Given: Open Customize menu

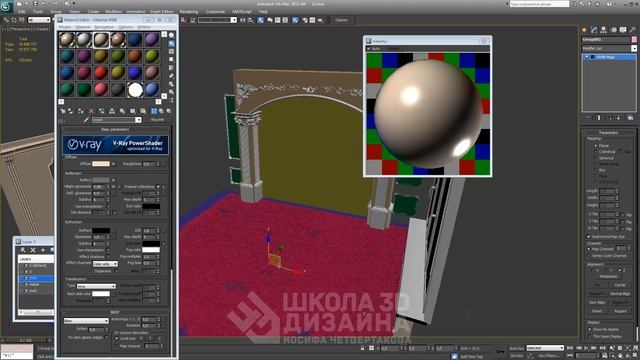Looking at the screenshot, I should point(215,12).
